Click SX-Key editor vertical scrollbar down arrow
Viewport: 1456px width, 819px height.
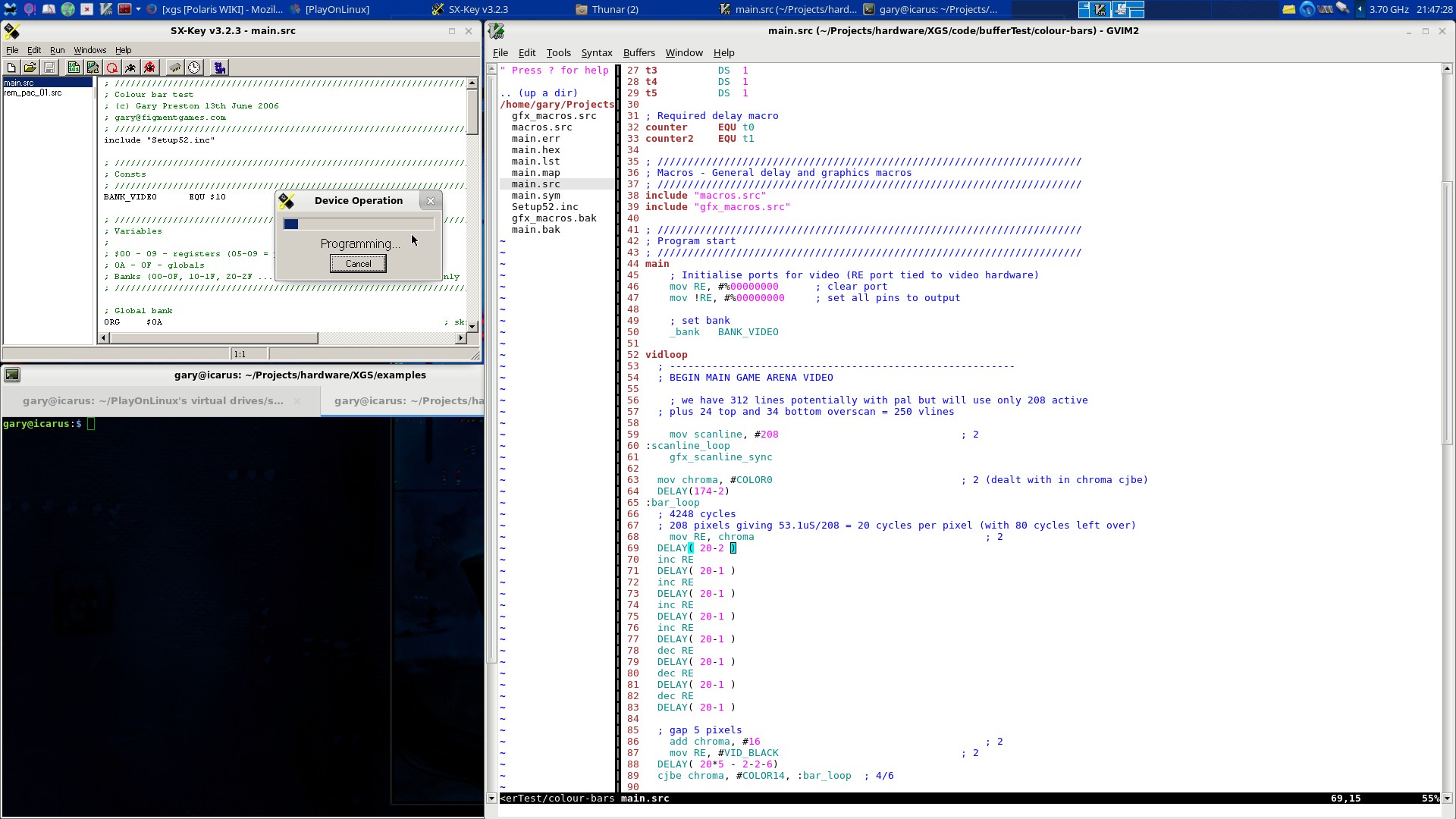[x=472, y=326]
